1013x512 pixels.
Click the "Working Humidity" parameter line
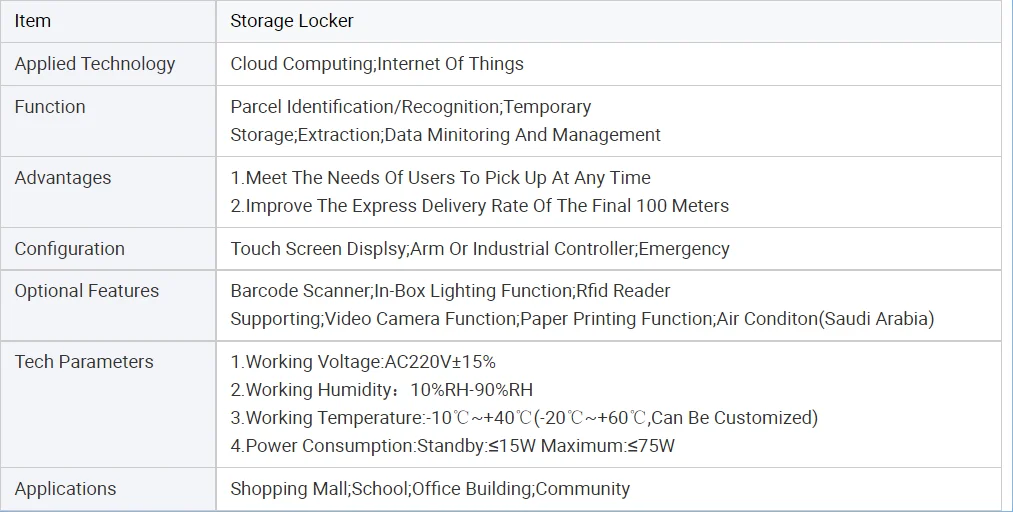point(381,390)
